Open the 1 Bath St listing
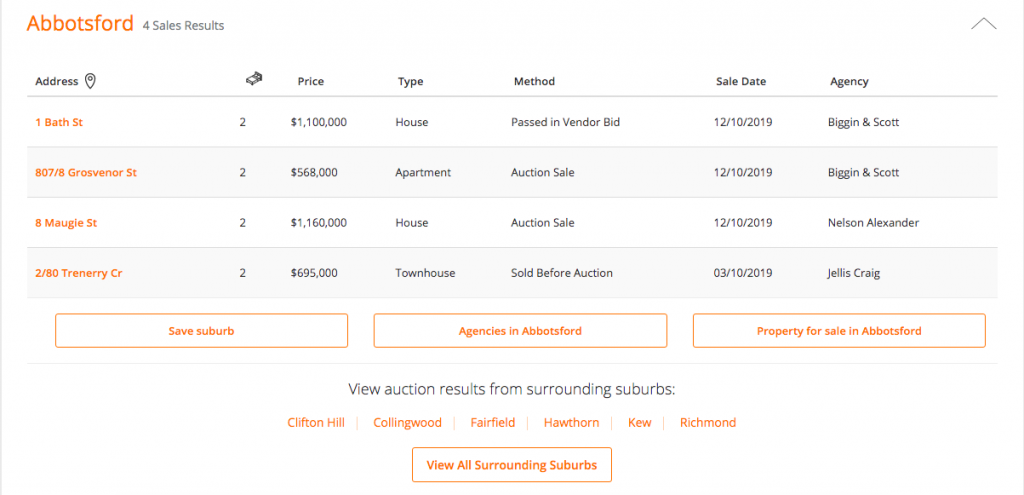Viewport: 1024px width, 495px height. (59, 122)
